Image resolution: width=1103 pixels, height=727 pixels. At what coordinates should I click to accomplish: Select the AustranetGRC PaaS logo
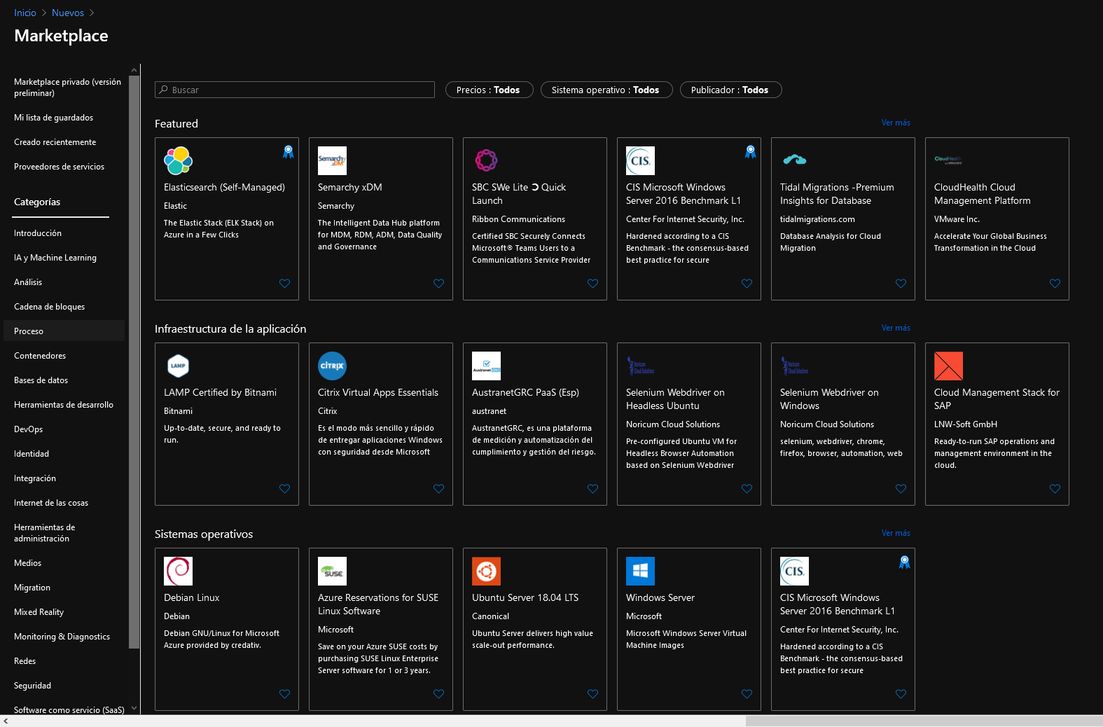click(x=486, y=366)
